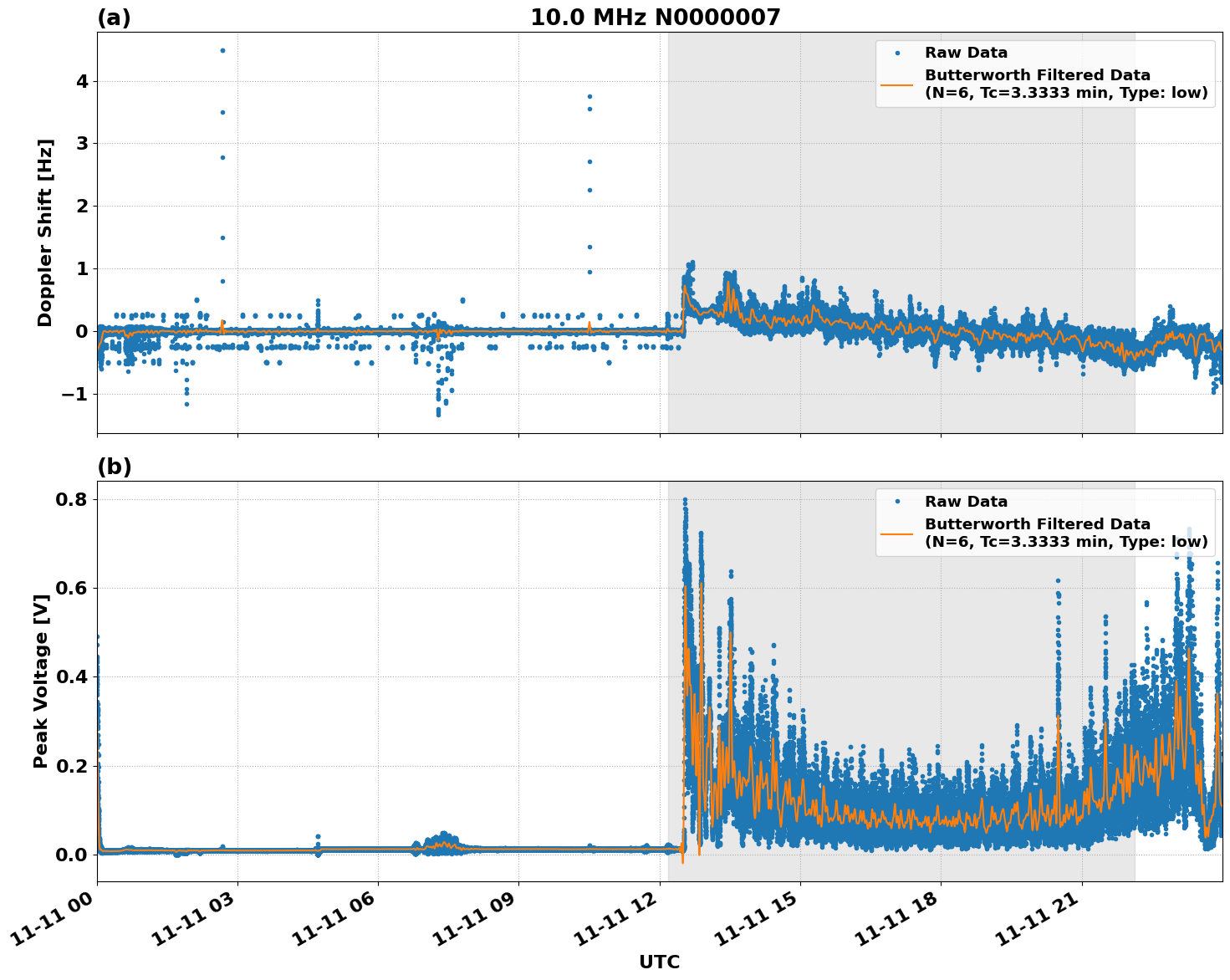
Task: Click the Doppler Shift [Hz] axis label
Action: 45,232
